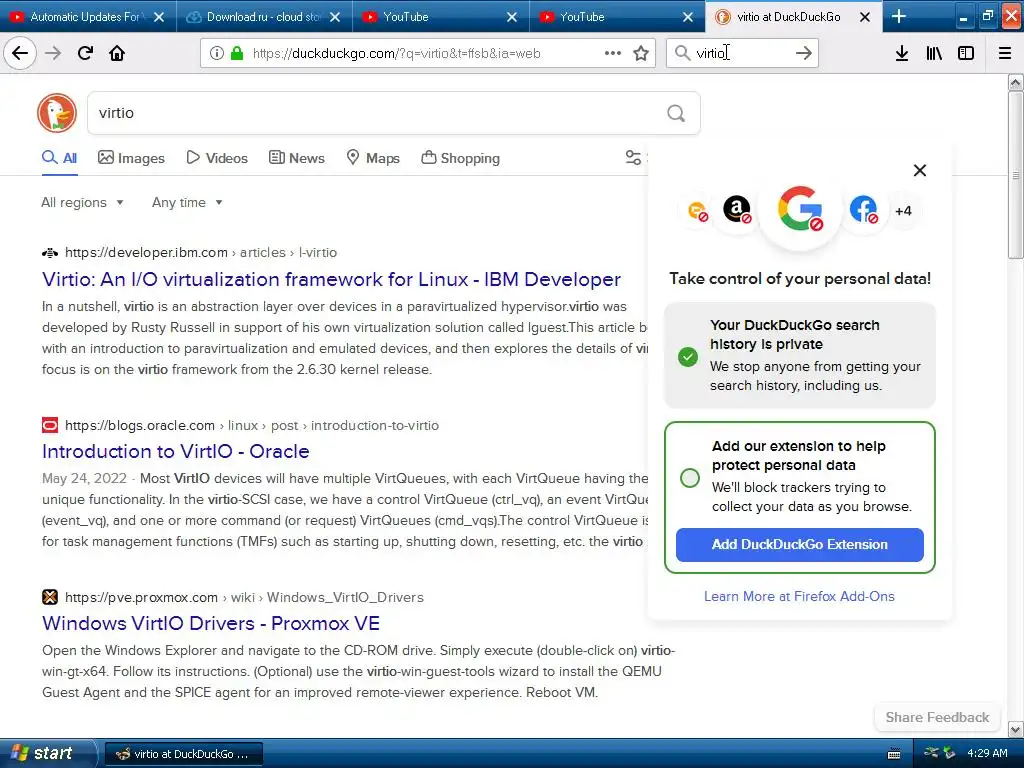This screenshot has height=768, width=1024.
Task: Click the scrollbar up arrow
Action: pyautogui.click(x=1016, y=82)
